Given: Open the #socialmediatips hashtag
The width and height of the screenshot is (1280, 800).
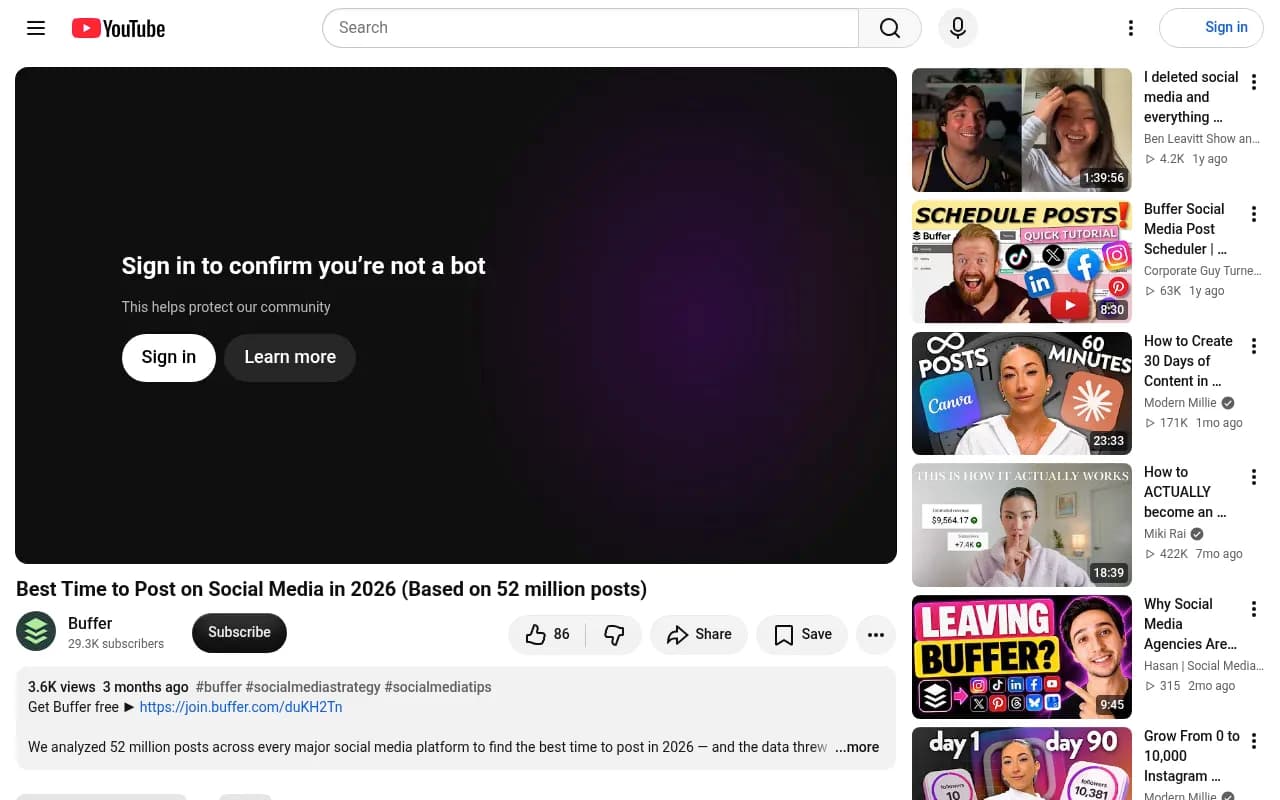Looking at the screenshot, I should 438,687.
